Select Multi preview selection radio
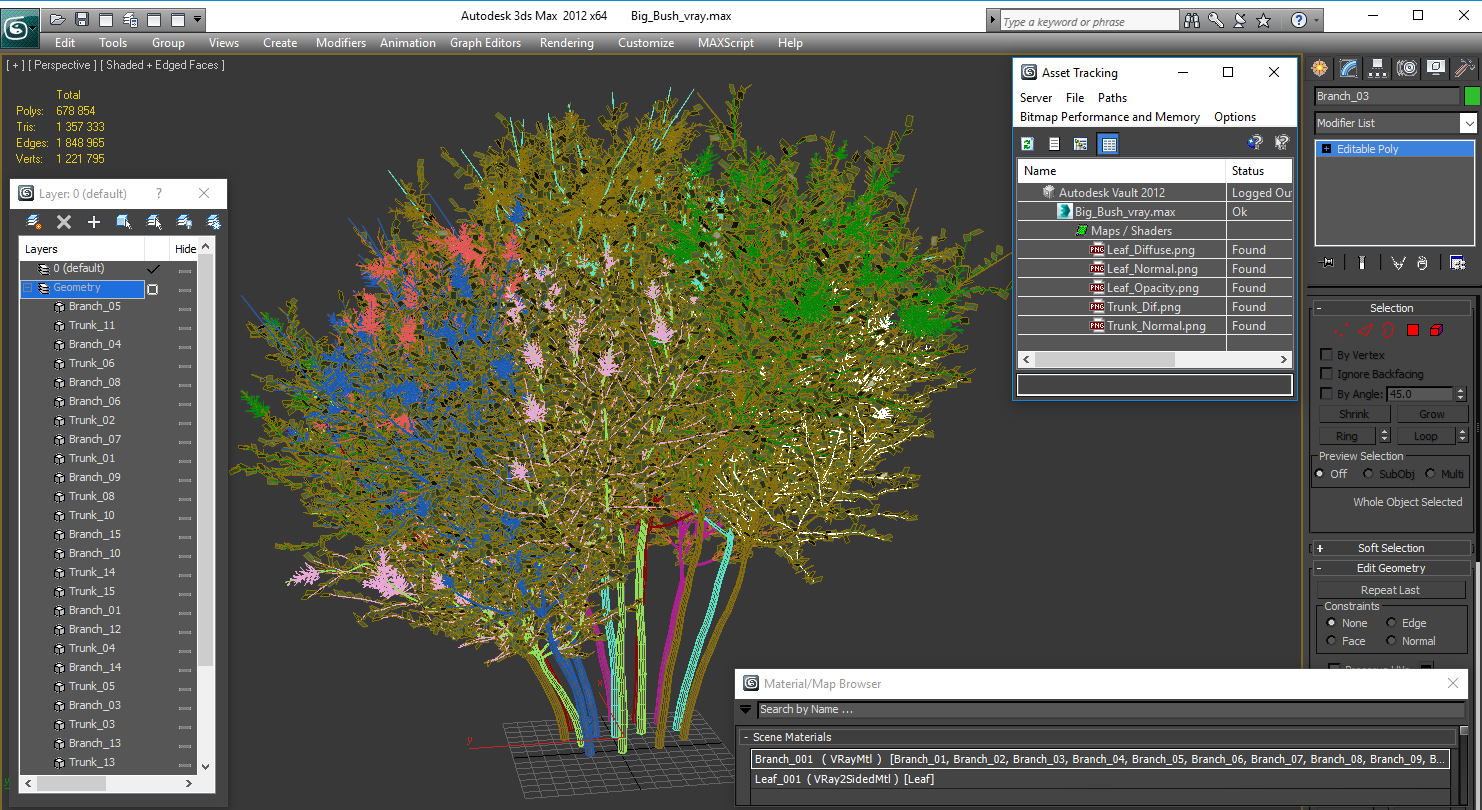The image size is (1482, 810). (1429, 474)
